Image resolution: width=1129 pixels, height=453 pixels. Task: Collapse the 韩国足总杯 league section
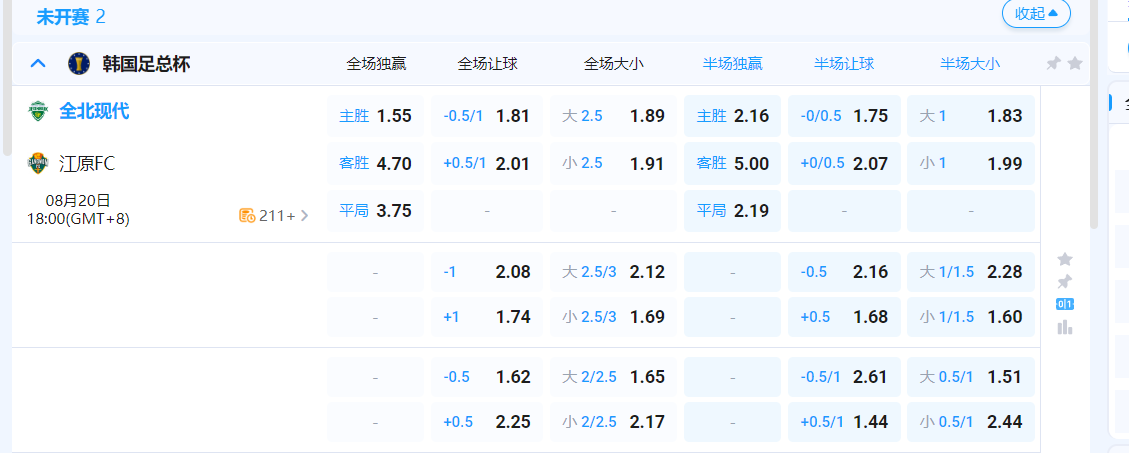(x=38, y=64)
